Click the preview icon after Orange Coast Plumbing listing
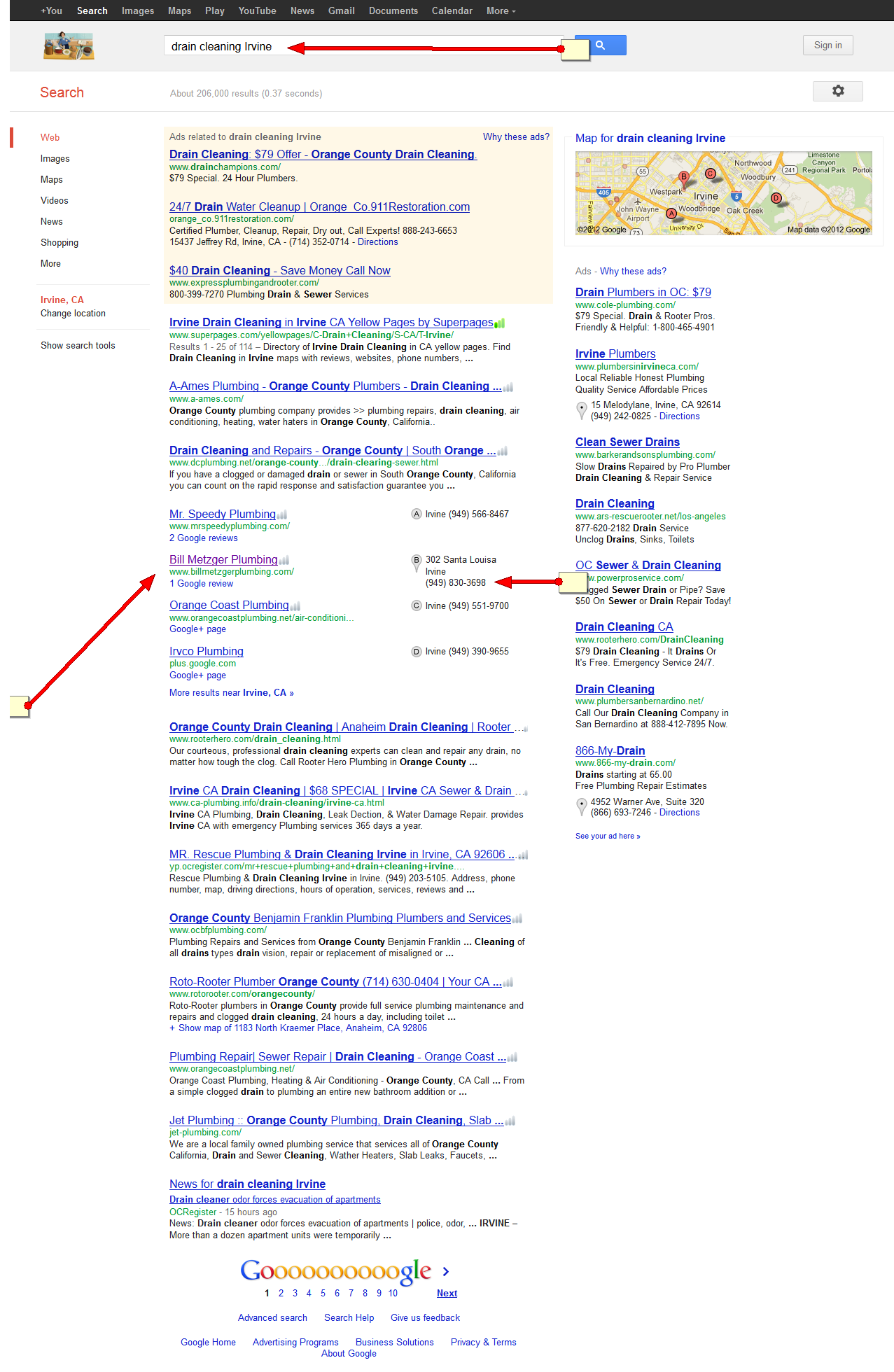The image size is (894, 1372). click(295, 606)
